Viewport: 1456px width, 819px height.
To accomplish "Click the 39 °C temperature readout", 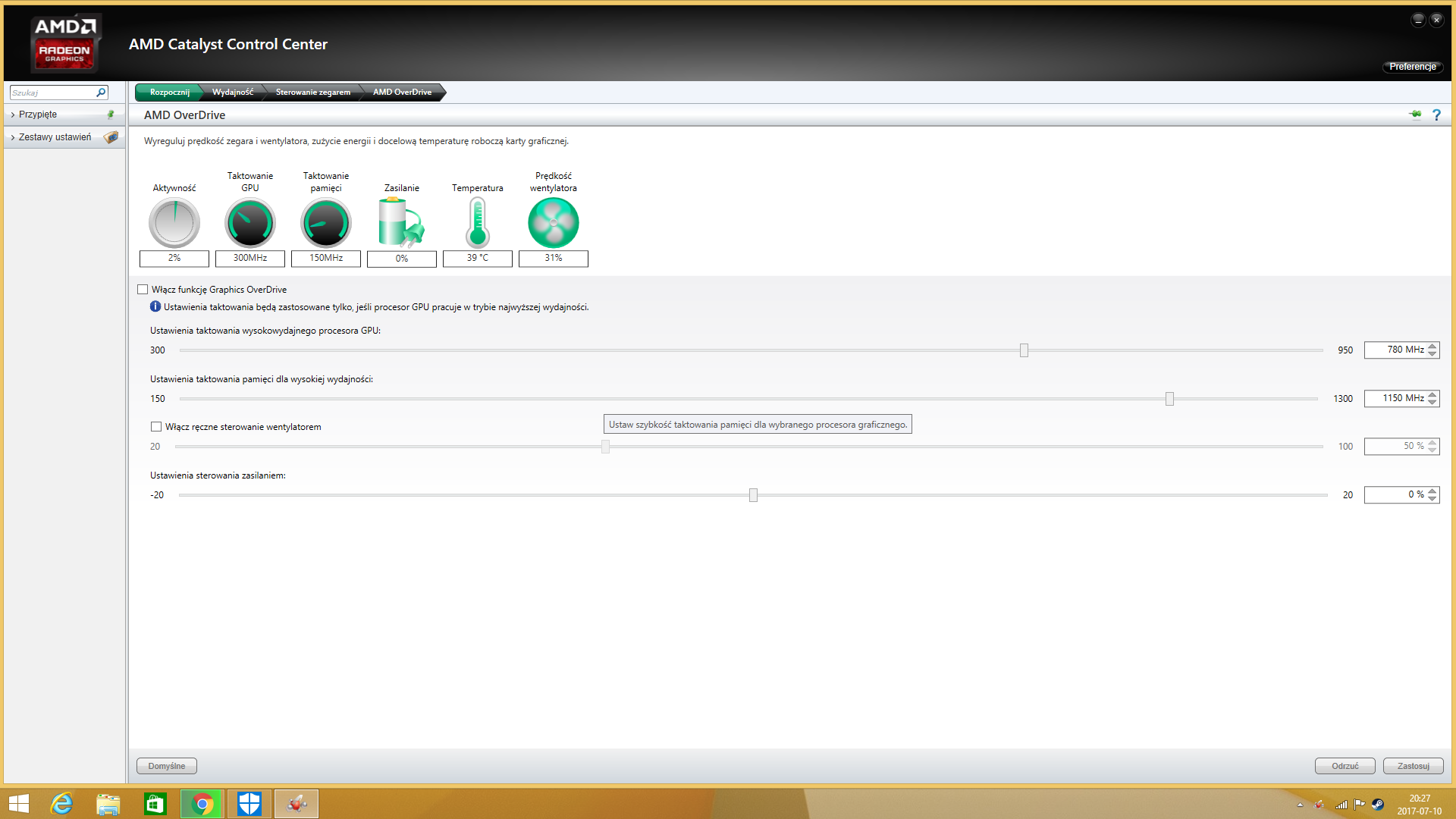I will (x=478, y=258).
